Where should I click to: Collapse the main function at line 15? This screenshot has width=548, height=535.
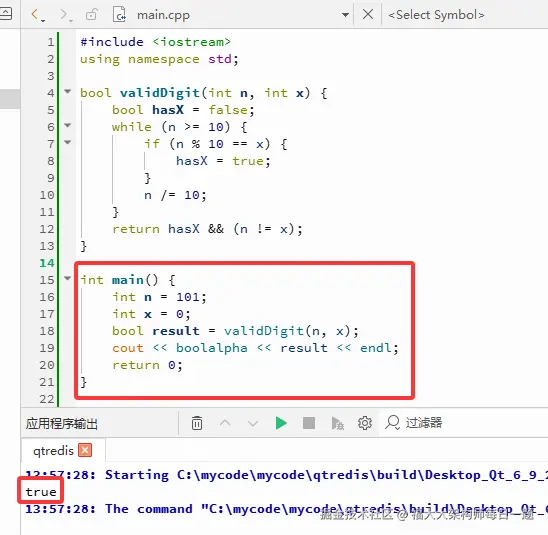pos(68,279)
